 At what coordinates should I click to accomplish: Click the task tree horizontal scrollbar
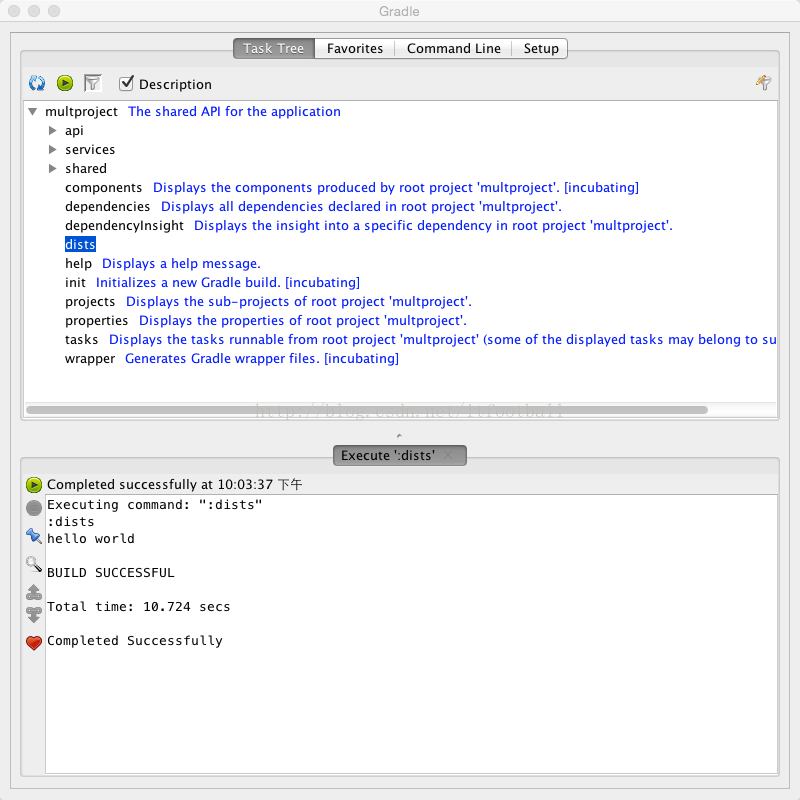click(367, 410)
